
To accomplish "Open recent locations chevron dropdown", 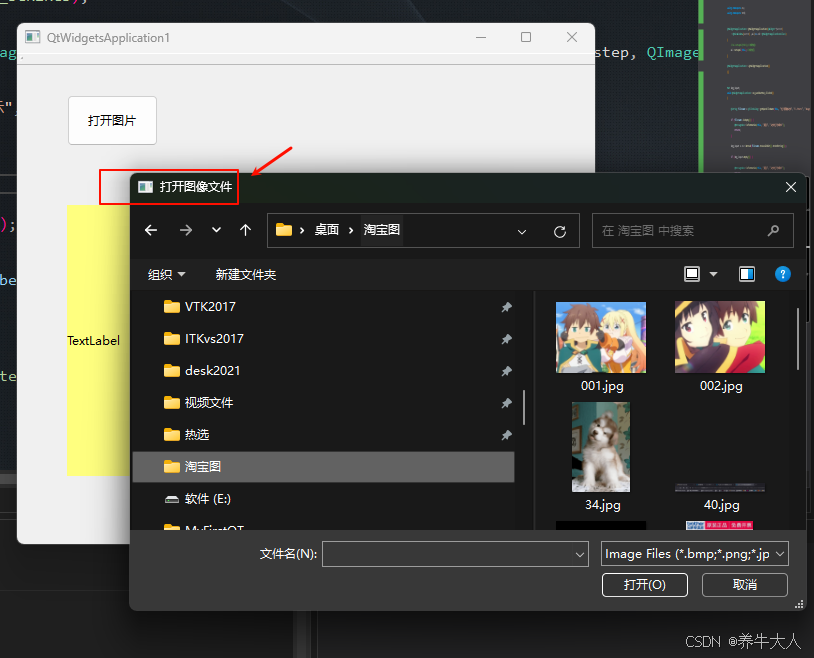I will point(216,230).
